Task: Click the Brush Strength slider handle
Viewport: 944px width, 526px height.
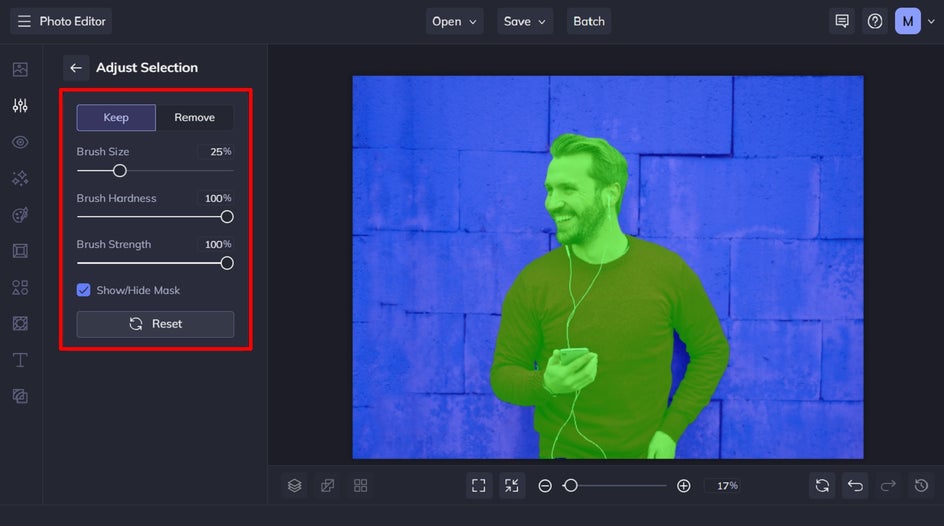Action: 227,263
